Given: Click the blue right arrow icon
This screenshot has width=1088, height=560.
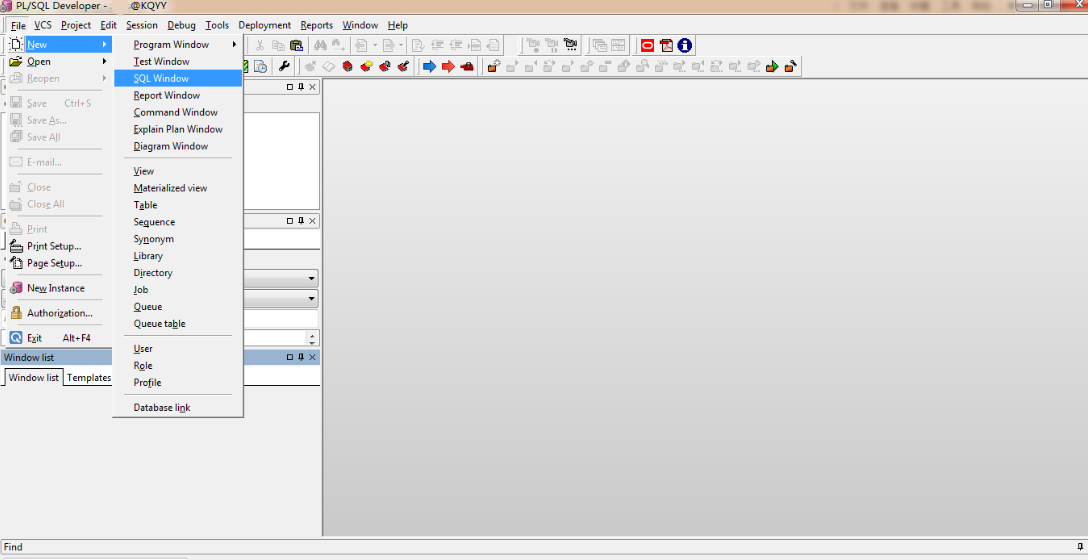Looking at the screenshot, I should click(430, 67).
